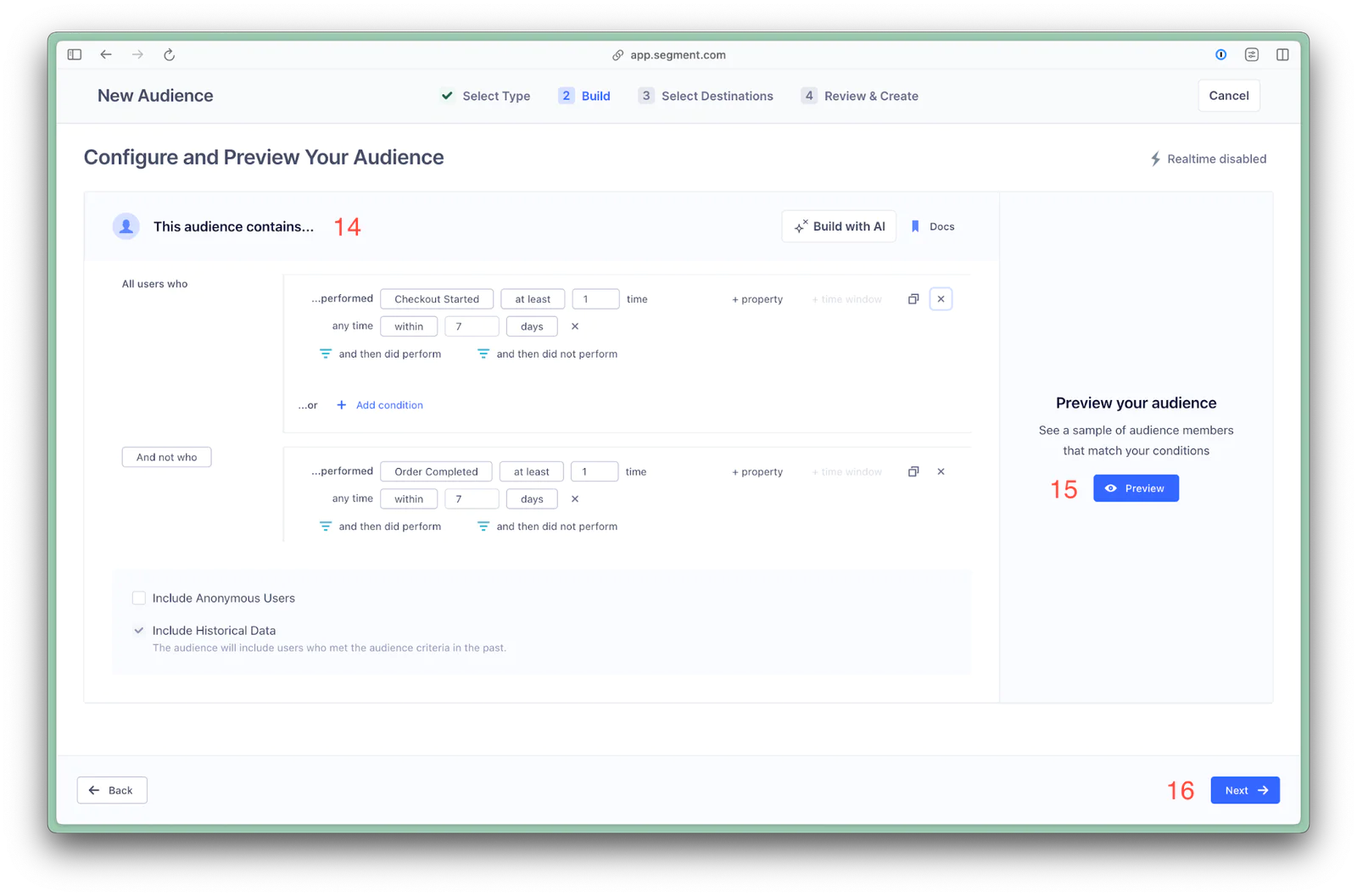Screen dimensions: 1357x896
Task: Enable Include Anonymous Users checkbox
Action: point(139,598)
